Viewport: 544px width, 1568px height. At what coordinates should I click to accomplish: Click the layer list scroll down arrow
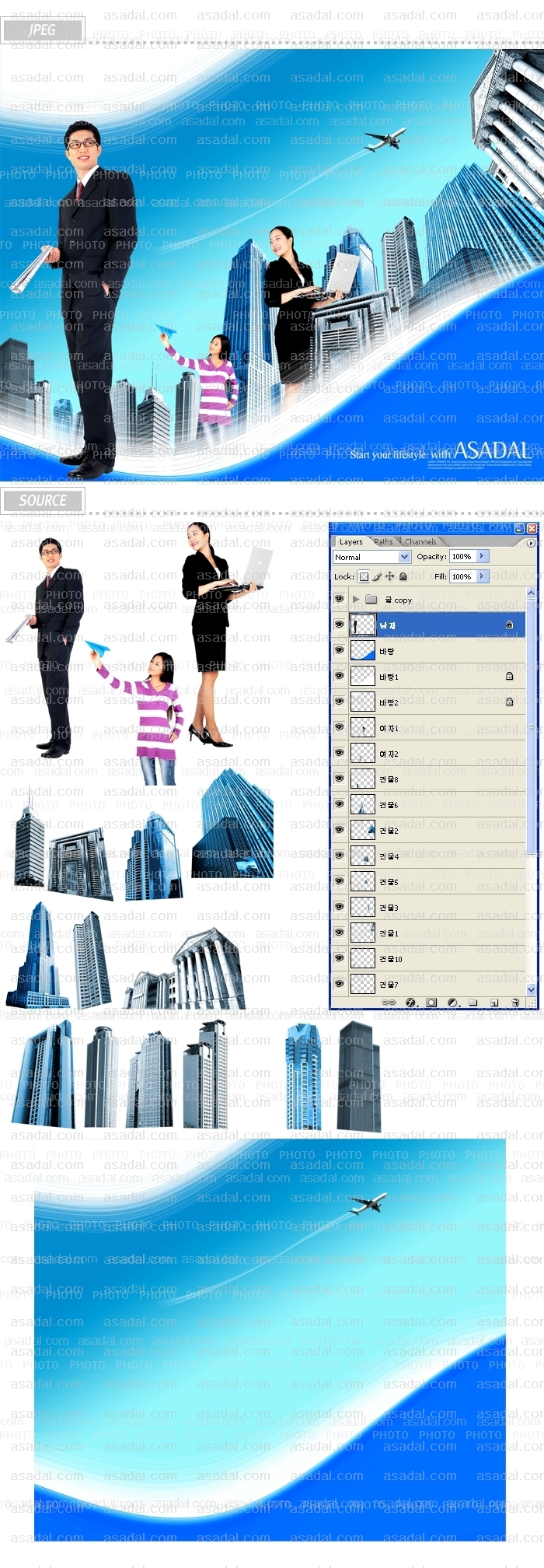532,990
